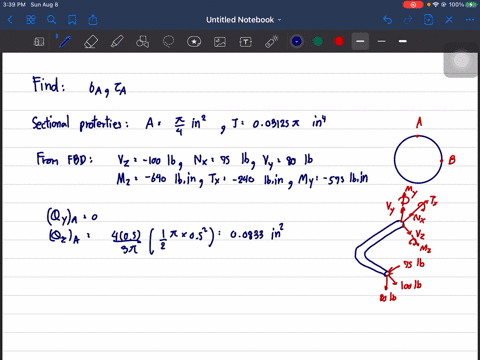480x360 pixels.
Task: Undo the last stroke
Action: pyautogui.click(x=387, y=20)
